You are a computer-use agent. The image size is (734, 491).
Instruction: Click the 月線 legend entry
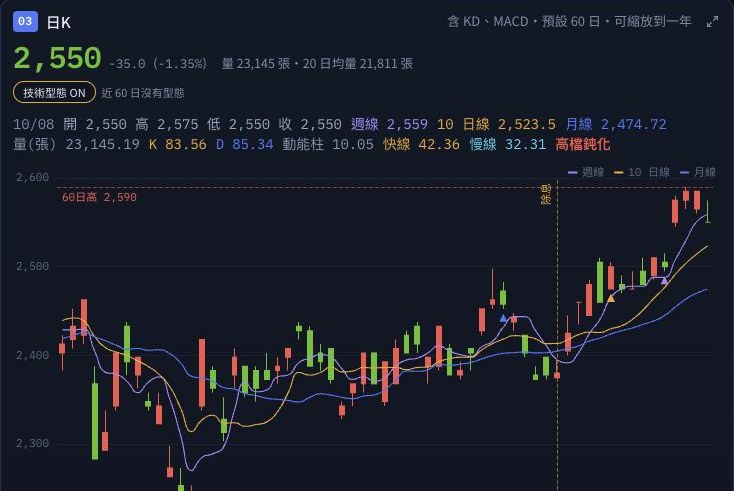tap(698, 172)
